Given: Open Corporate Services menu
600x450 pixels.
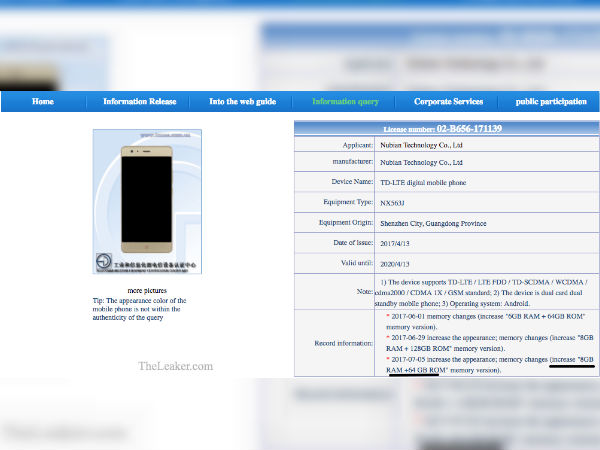Looking at the screenshot, I should [x=448, y=101].
